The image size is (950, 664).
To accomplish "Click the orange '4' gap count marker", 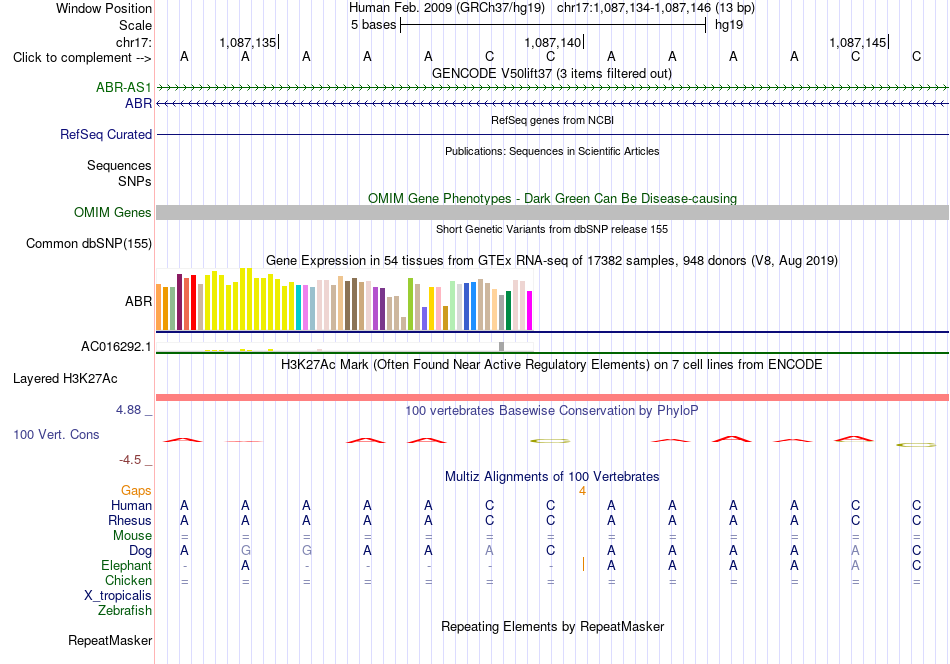I will pos(582,491).
